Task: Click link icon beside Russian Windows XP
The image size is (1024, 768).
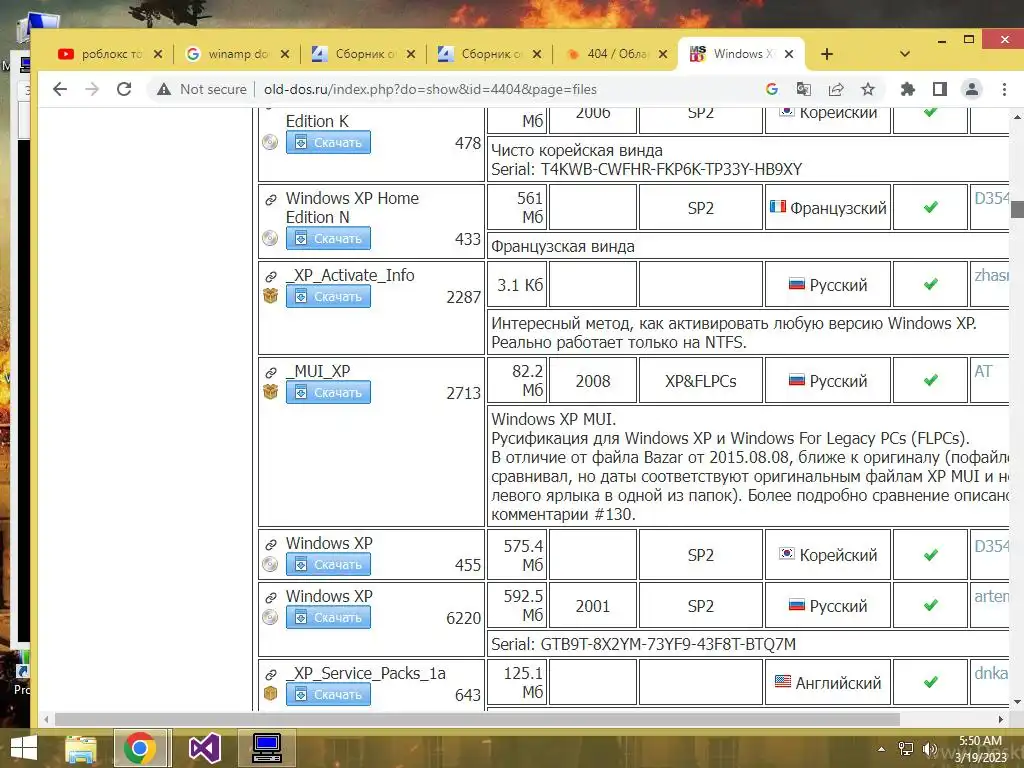Action: point(270,598)
